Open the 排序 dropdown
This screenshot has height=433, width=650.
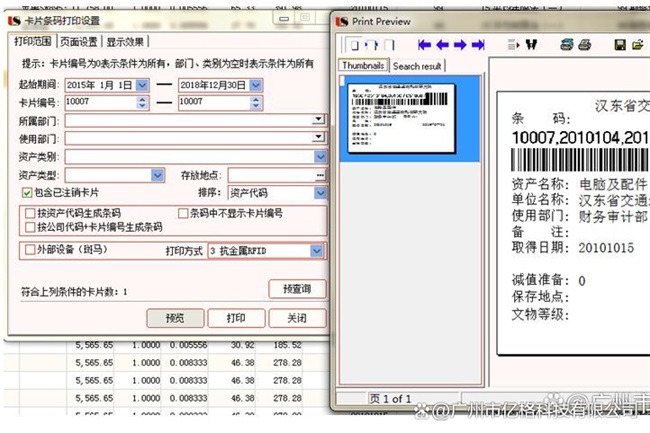click(x=318, y=192)
